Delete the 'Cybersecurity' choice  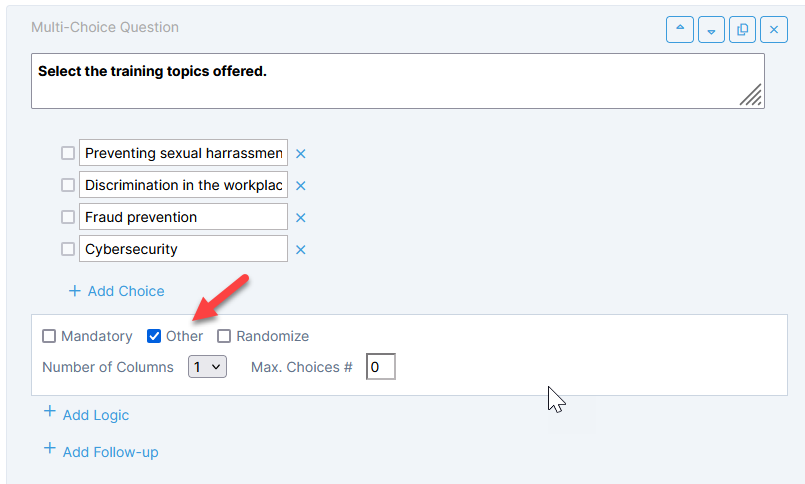point(300,250)
